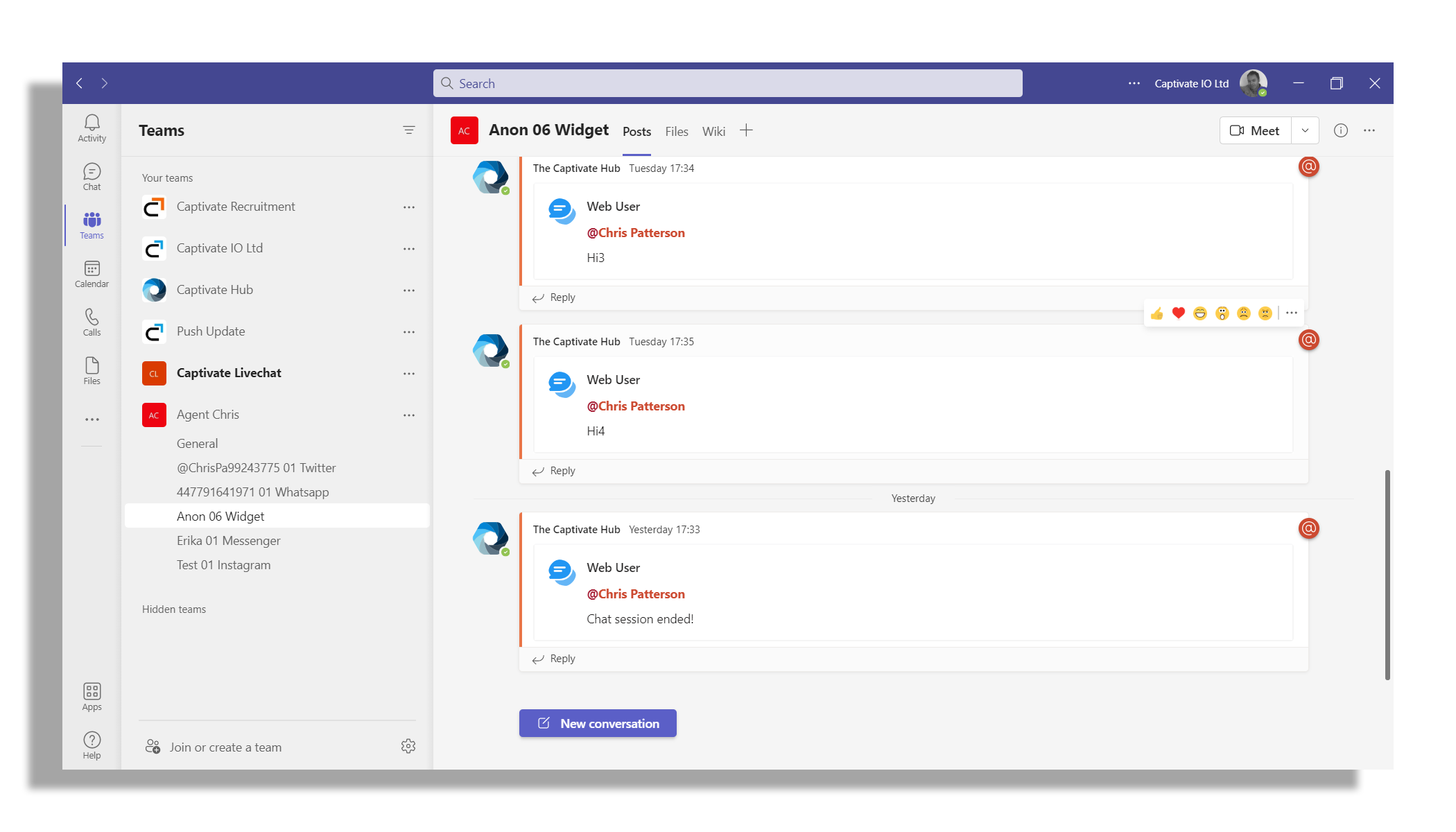Filter teams list icon
Screen dimensions: 1456x832
pyautogui.click(x=409, y=130)
